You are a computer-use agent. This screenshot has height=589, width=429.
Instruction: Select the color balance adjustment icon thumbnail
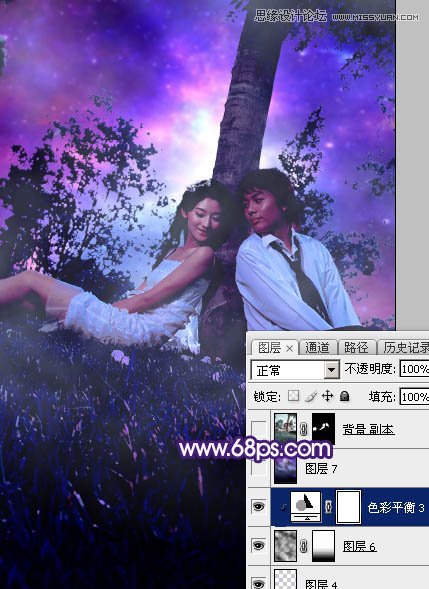[306, 506]
